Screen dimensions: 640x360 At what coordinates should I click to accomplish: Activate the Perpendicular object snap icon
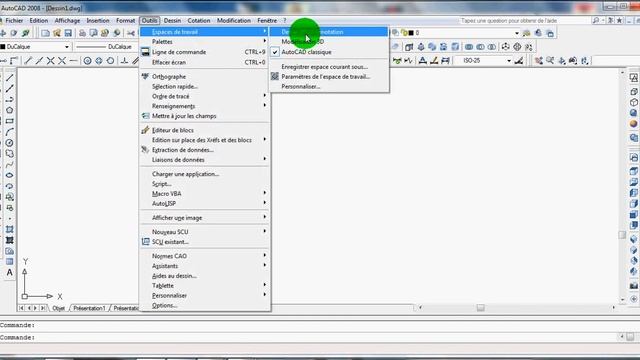(x=124, y=61)
